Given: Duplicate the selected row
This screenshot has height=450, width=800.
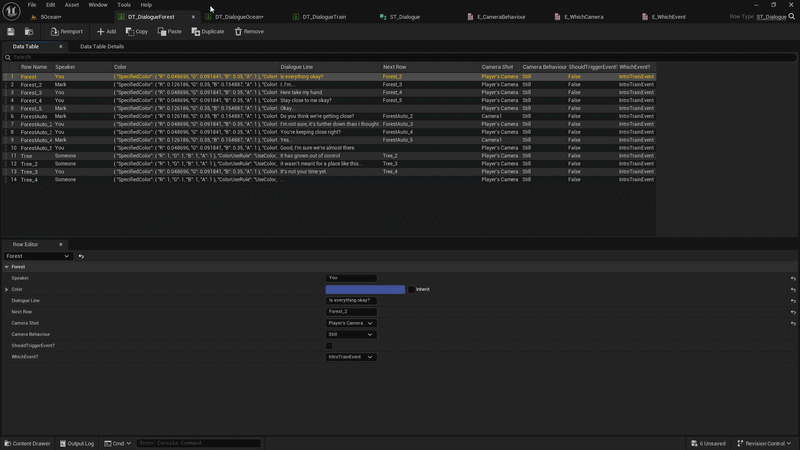Looking at the screenshot, I should (208, 31).
